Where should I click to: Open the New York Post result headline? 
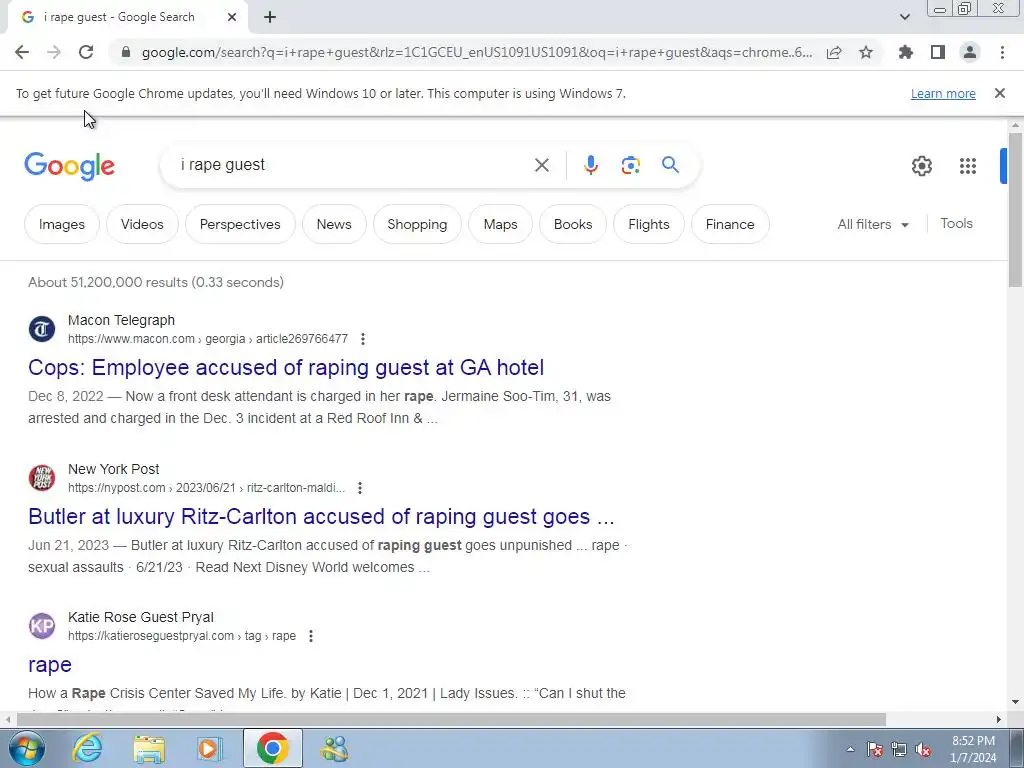(321, 517)
